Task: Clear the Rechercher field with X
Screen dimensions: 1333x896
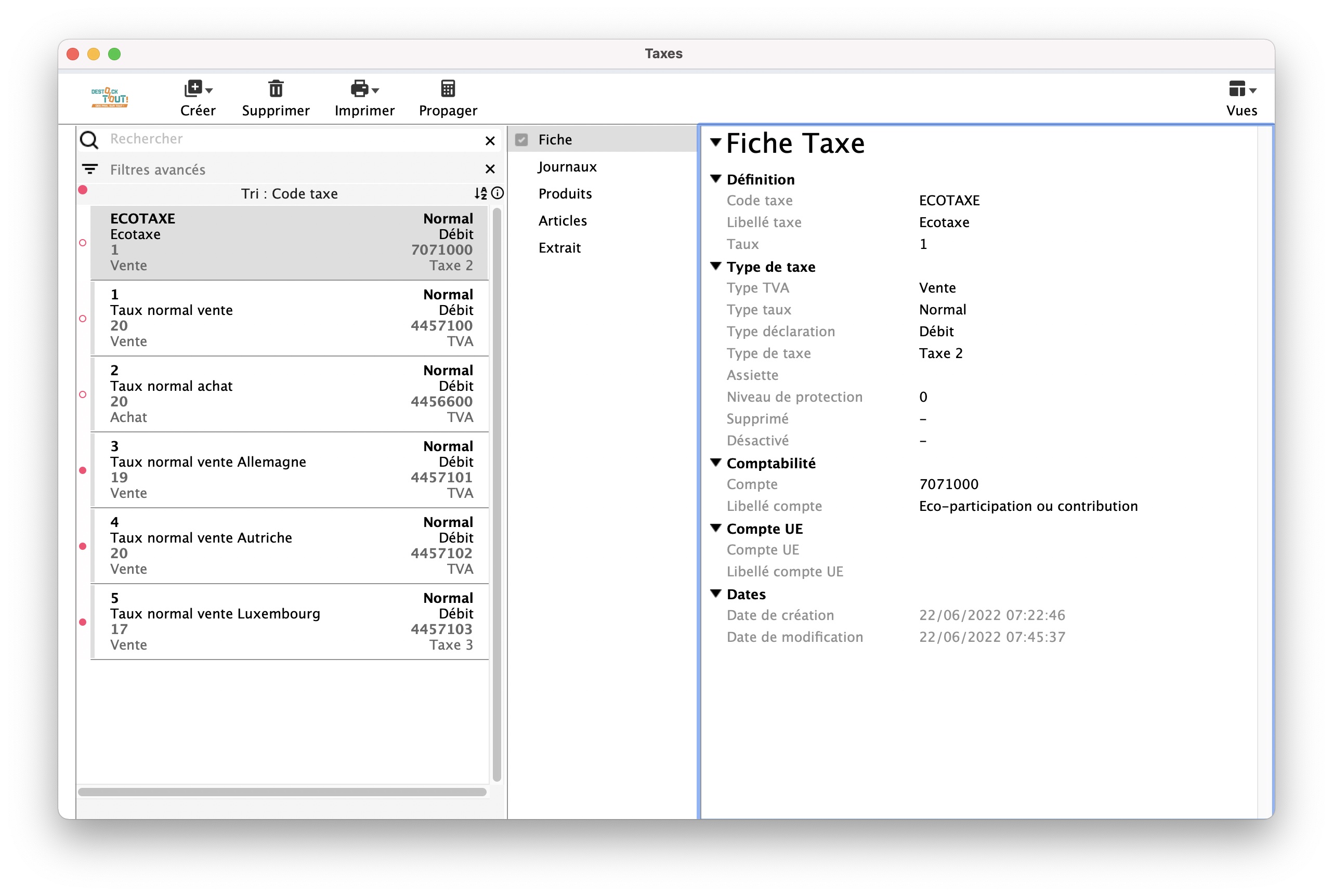Action: 490,140
